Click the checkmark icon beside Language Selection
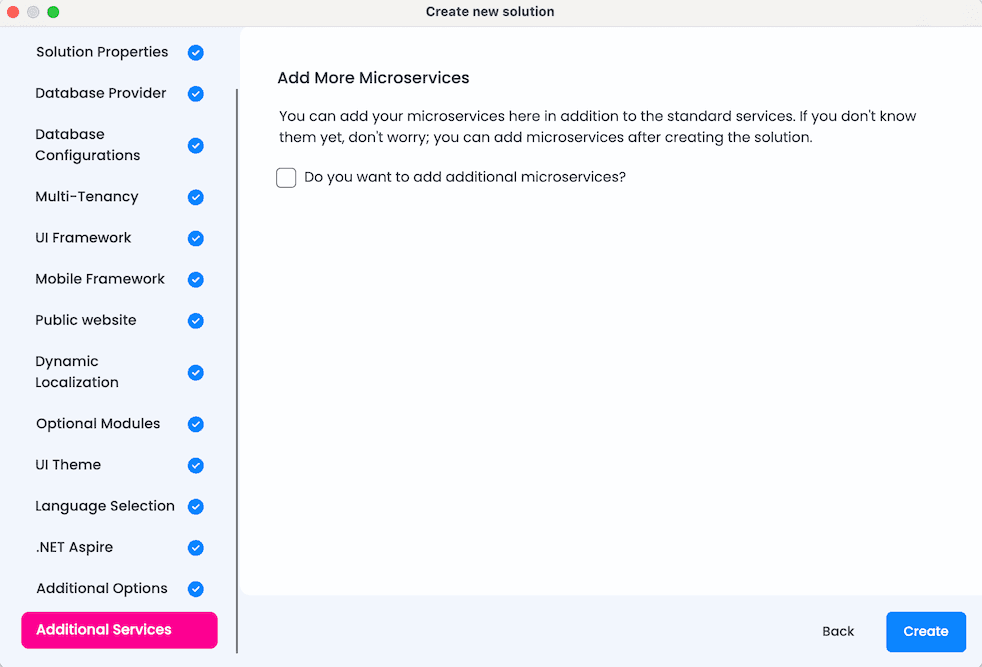 (x=195, y=507)
